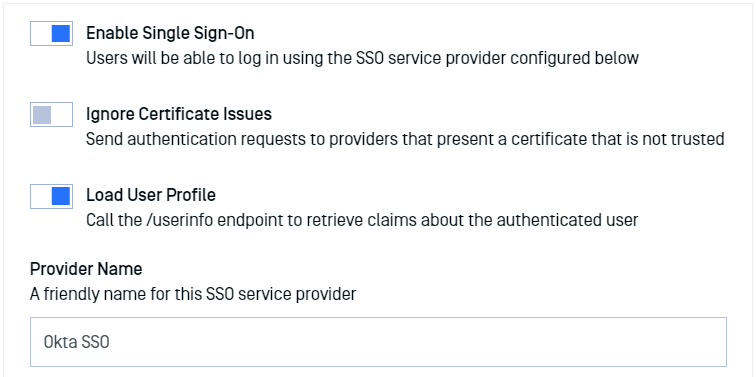Click the "Load User Profile" label text
The width and height of the screenshot is (756, 377).
[x=151, y=195]
